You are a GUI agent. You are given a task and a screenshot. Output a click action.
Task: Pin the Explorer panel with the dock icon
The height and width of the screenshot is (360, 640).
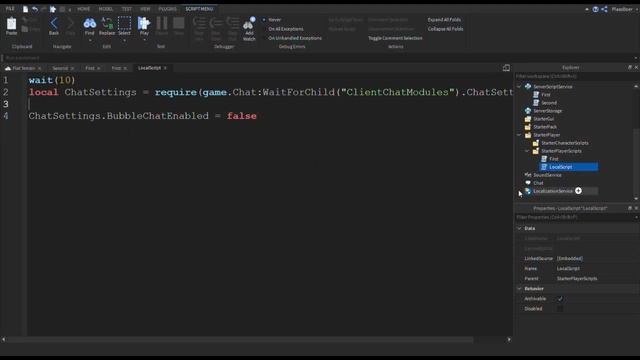630,67
